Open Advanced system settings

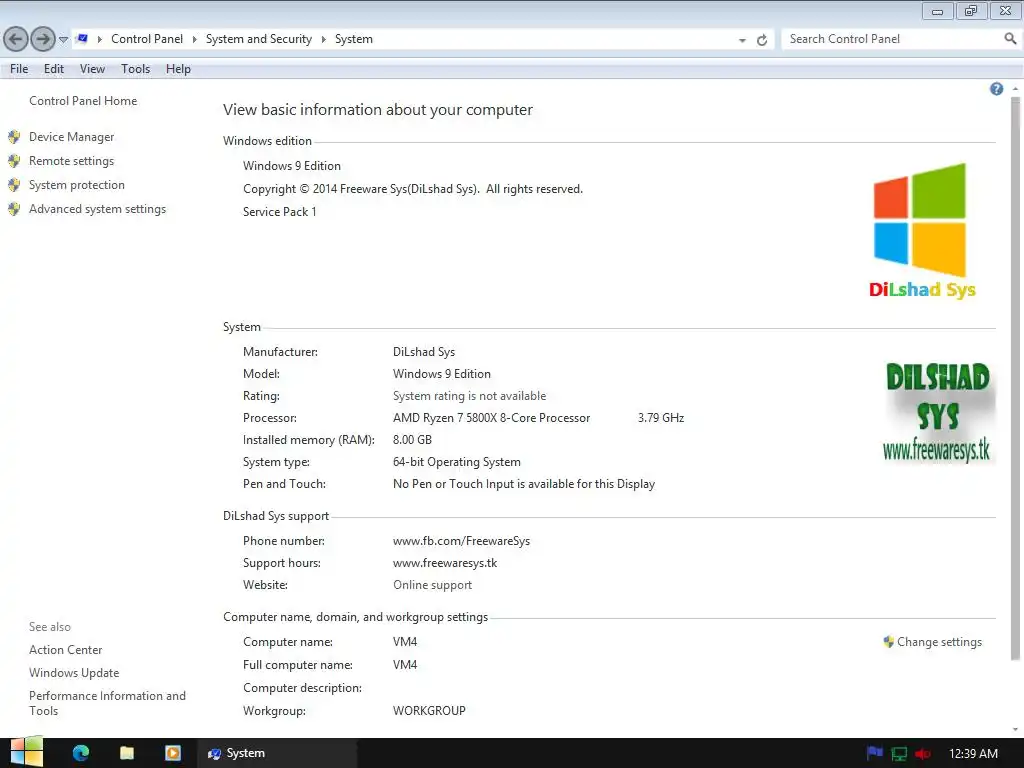(97, 209)
